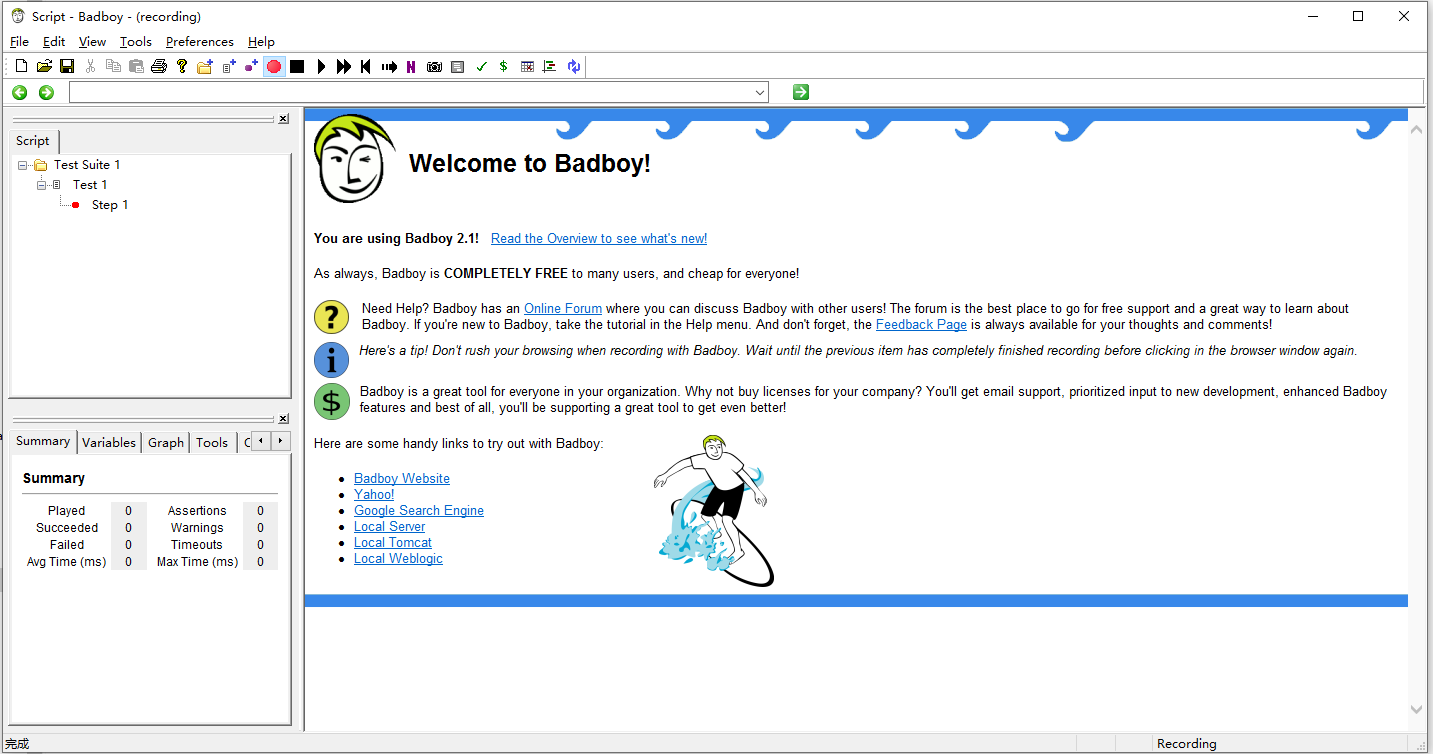Add a new test using document-plus icon
This screenshot has height=754, width=1433.
pos(228,67)
